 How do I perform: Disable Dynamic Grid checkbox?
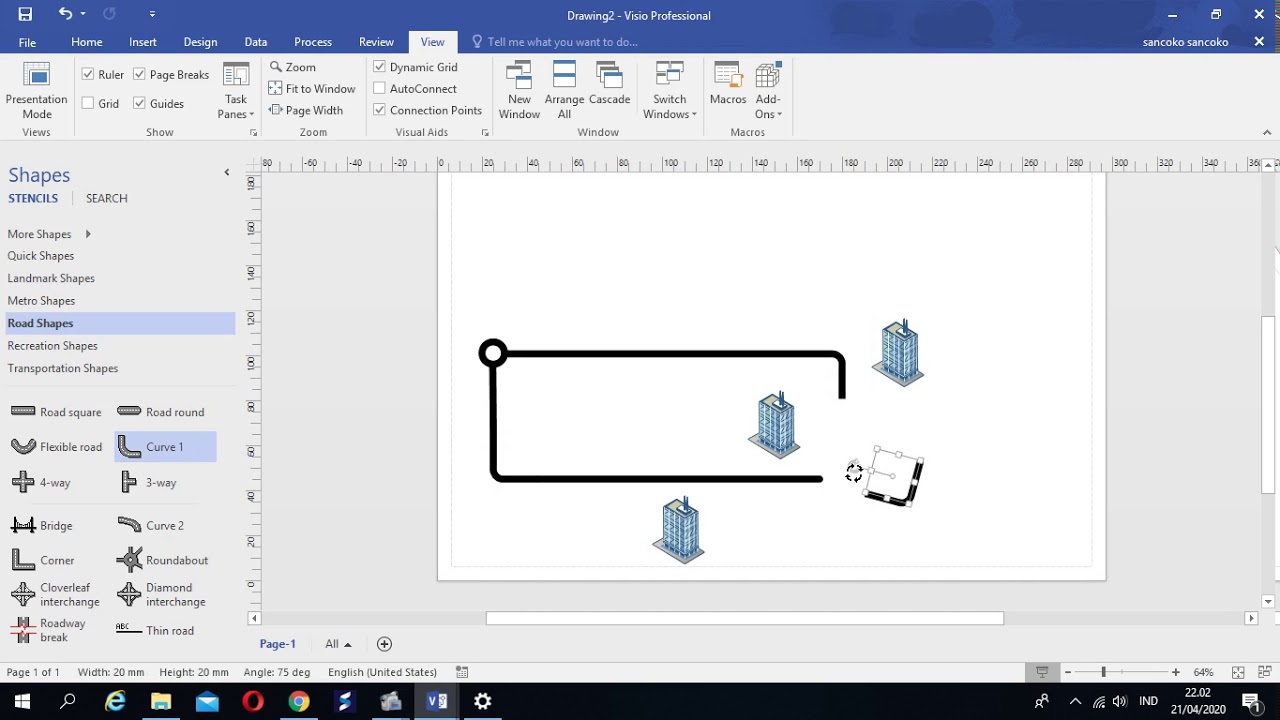[379, 67]
